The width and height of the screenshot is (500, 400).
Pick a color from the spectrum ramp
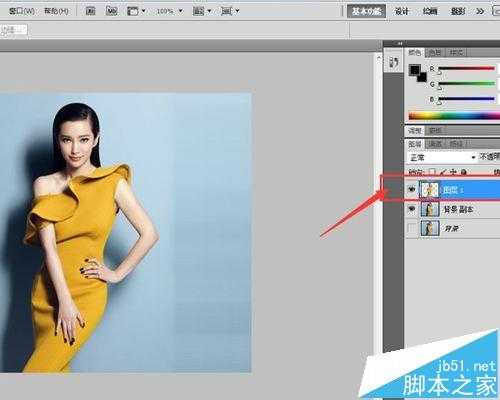(x=454, y=116)
